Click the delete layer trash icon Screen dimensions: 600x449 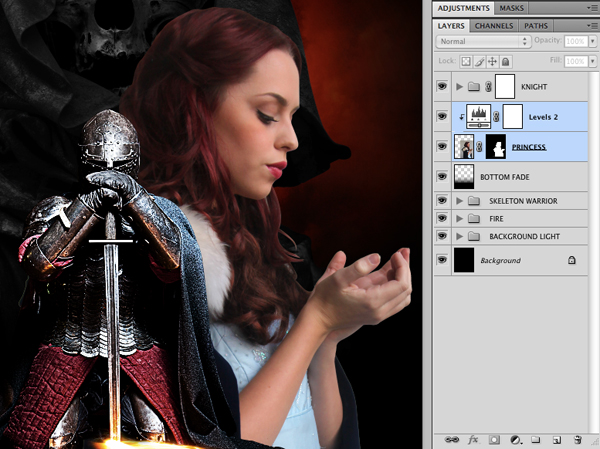[578, 439]
